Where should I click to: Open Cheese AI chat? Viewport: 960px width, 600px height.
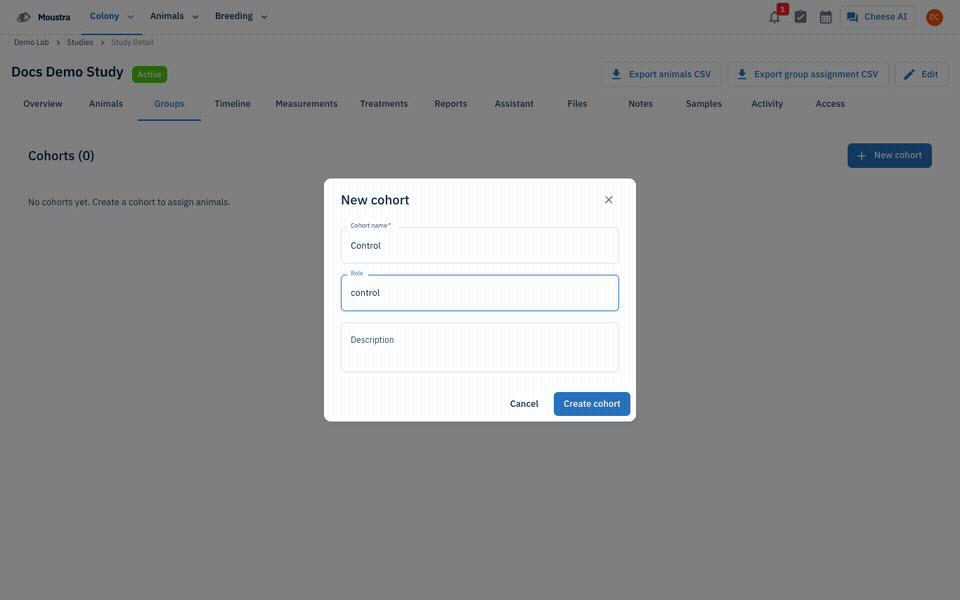877,17
